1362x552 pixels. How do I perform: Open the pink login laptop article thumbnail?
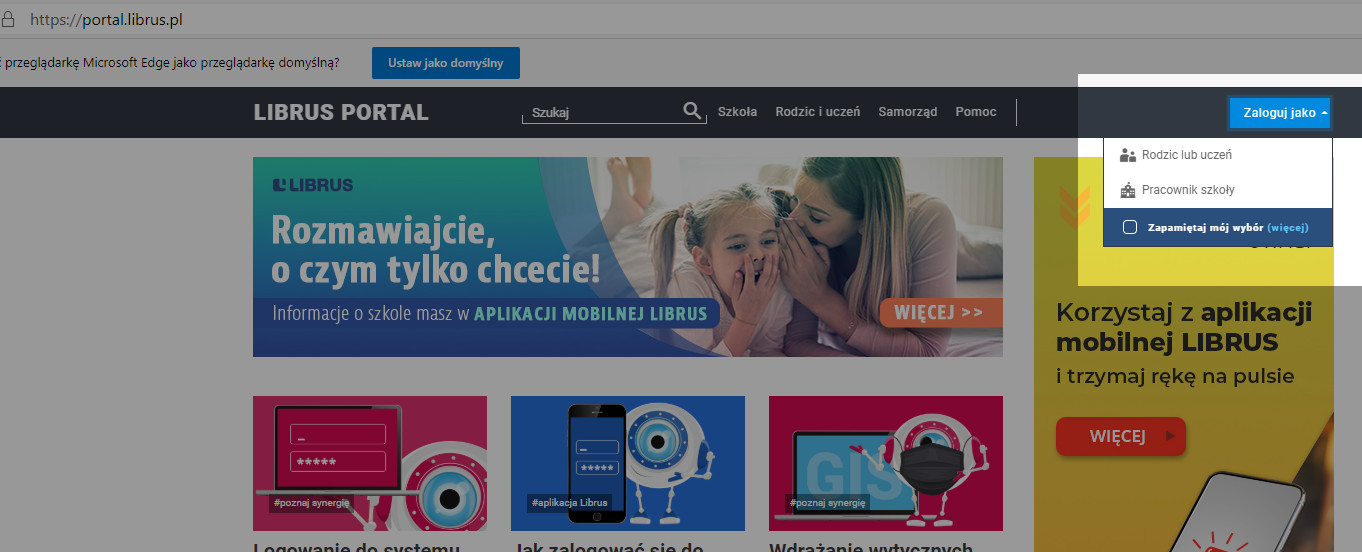(370, 463)
